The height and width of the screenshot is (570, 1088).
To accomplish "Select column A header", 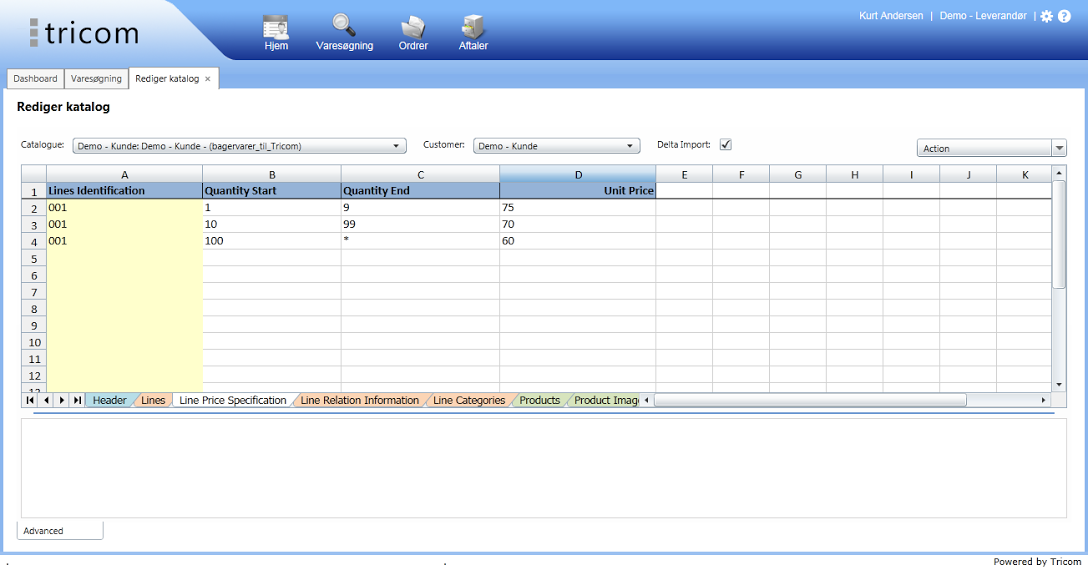I will 124,174.
